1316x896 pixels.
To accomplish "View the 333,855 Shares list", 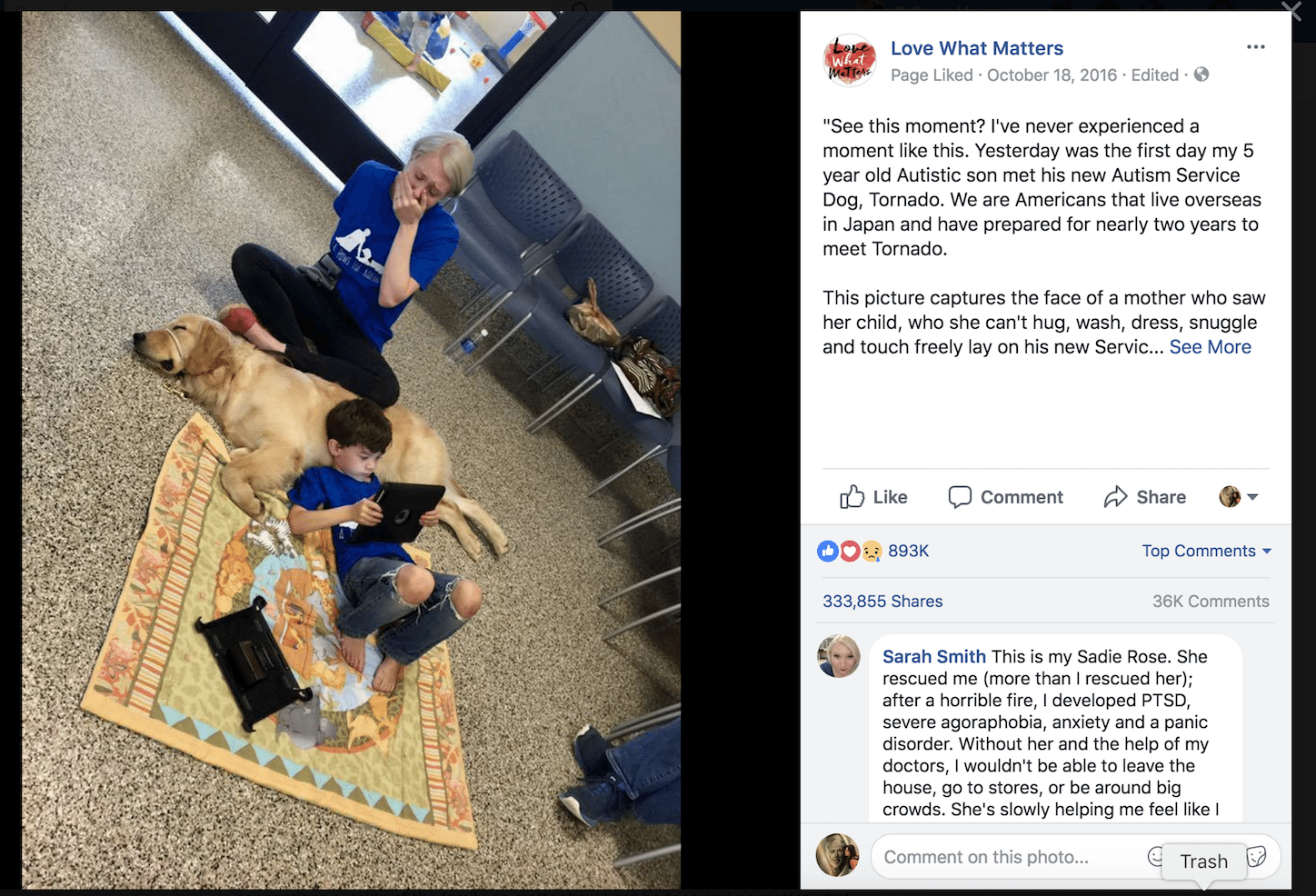I will click(x=882, y=602).
